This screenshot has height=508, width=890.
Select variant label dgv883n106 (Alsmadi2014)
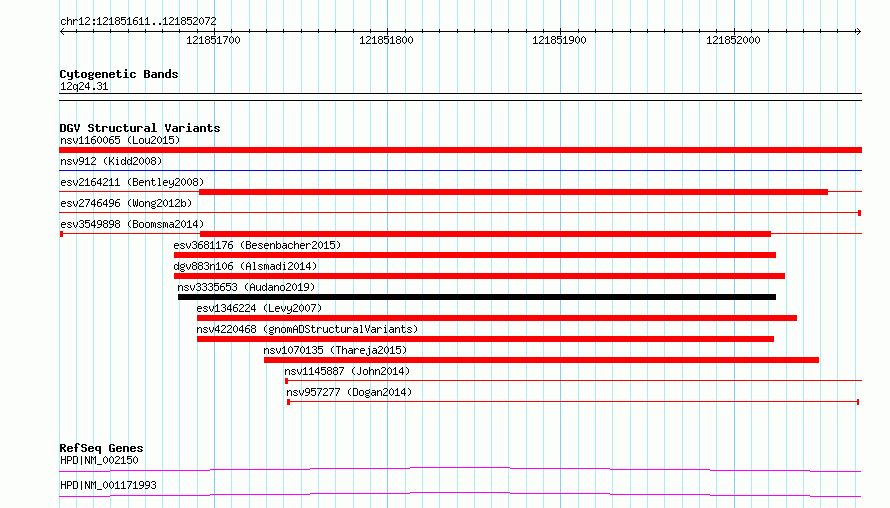(x=245, y=266)
